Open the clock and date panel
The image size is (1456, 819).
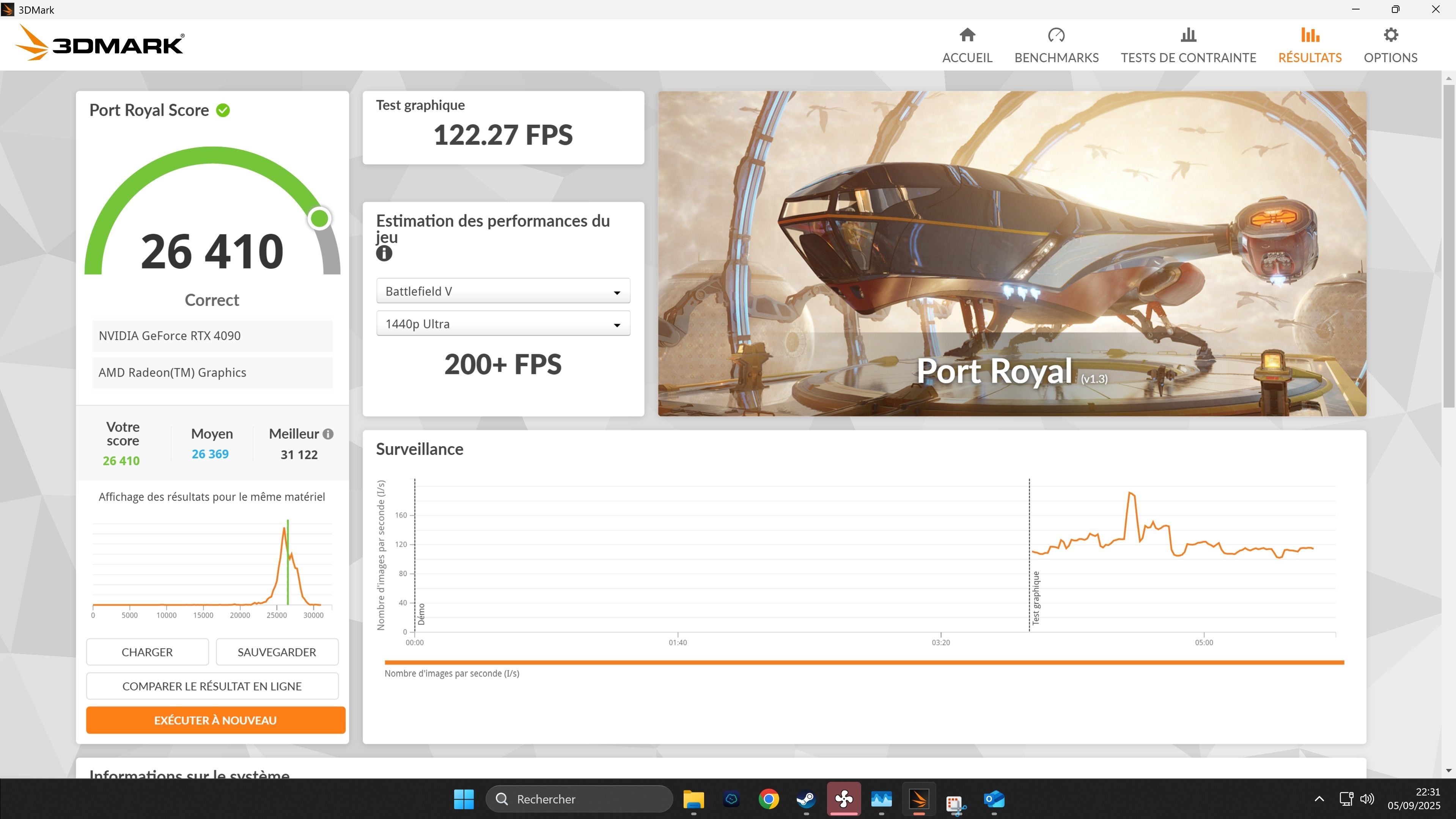[1414, 799]
